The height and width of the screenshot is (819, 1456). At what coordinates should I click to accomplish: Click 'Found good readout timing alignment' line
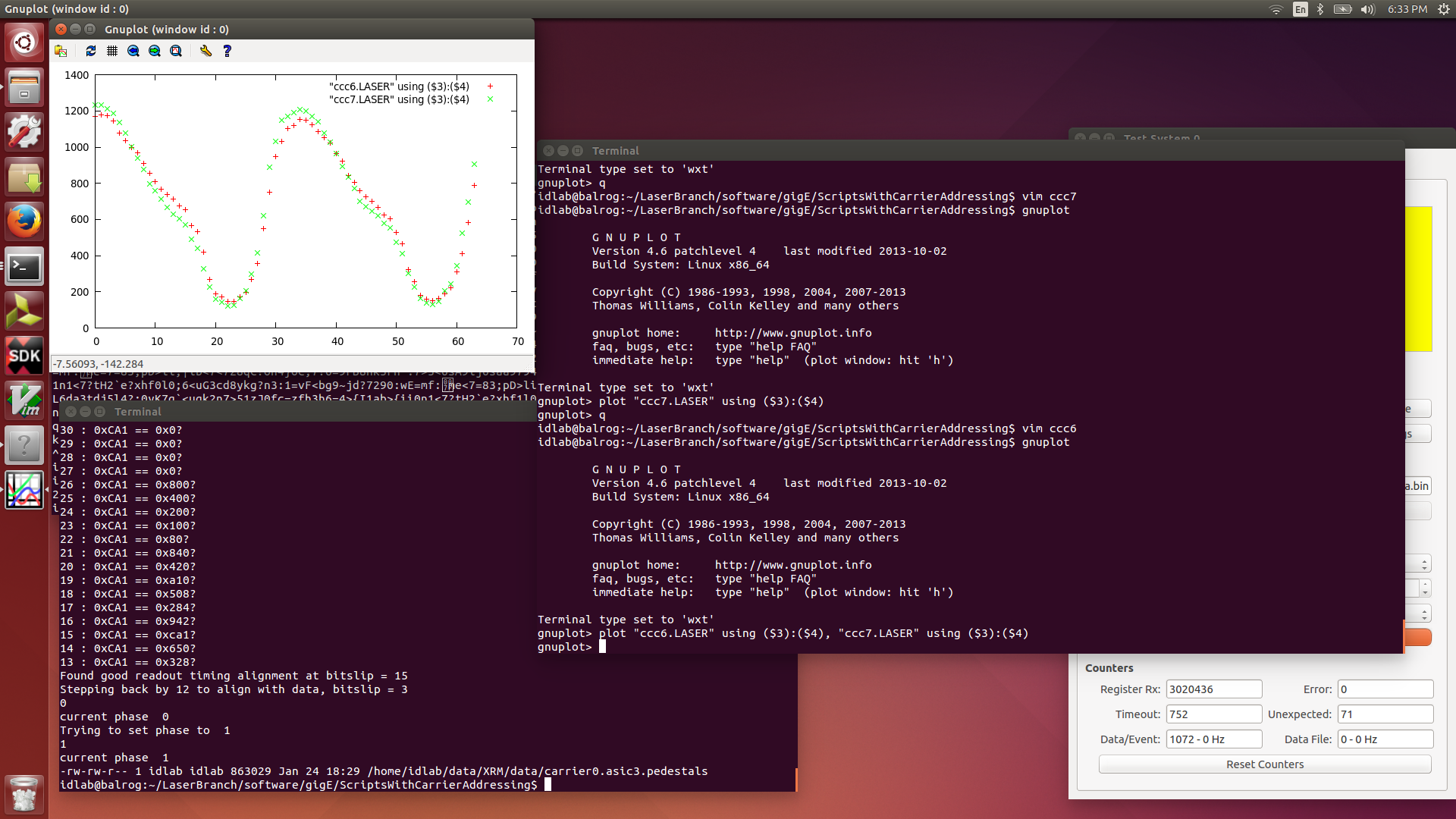point(234,676)
